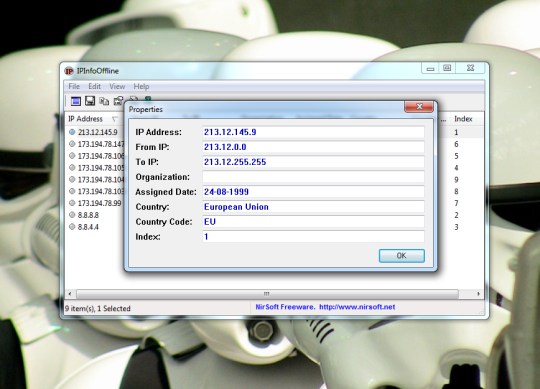Click the horizontal scrollbar right arrow
The height and width of the screenshot is (389, 540).
tap(478, 294)
